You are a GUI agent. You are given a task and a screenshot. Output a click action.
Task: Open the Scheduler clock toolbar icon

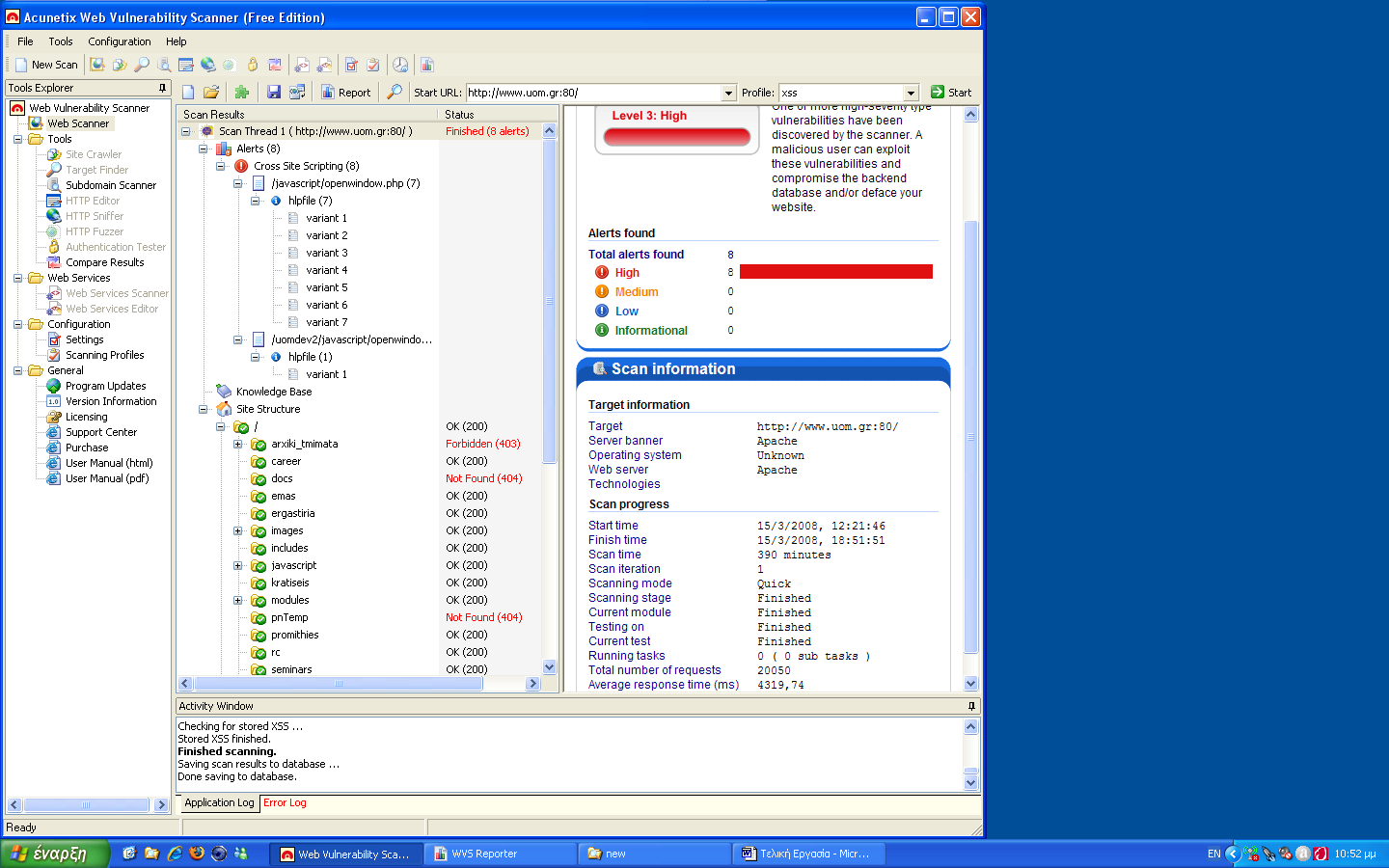[x=400, y=65]
